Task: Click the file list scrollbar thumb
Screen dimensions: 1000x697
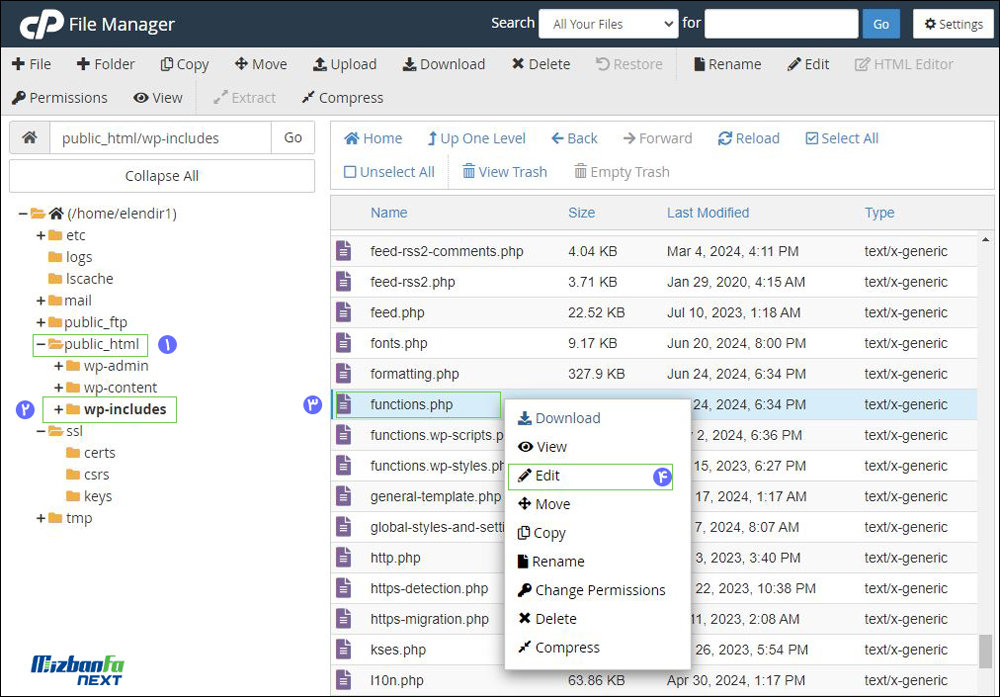Action: pos(985,652)
